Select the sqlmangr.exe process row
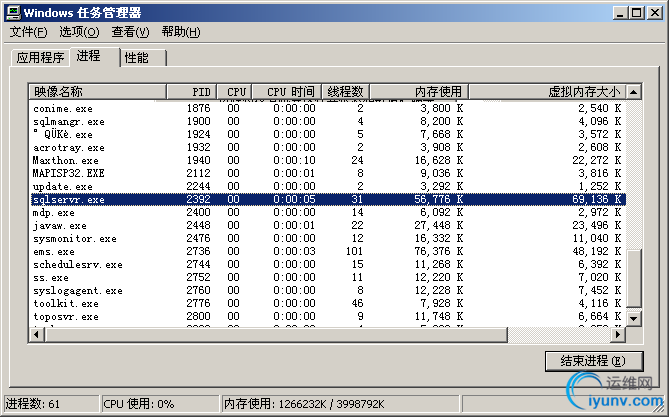669x417 pixels. (328, 122)
